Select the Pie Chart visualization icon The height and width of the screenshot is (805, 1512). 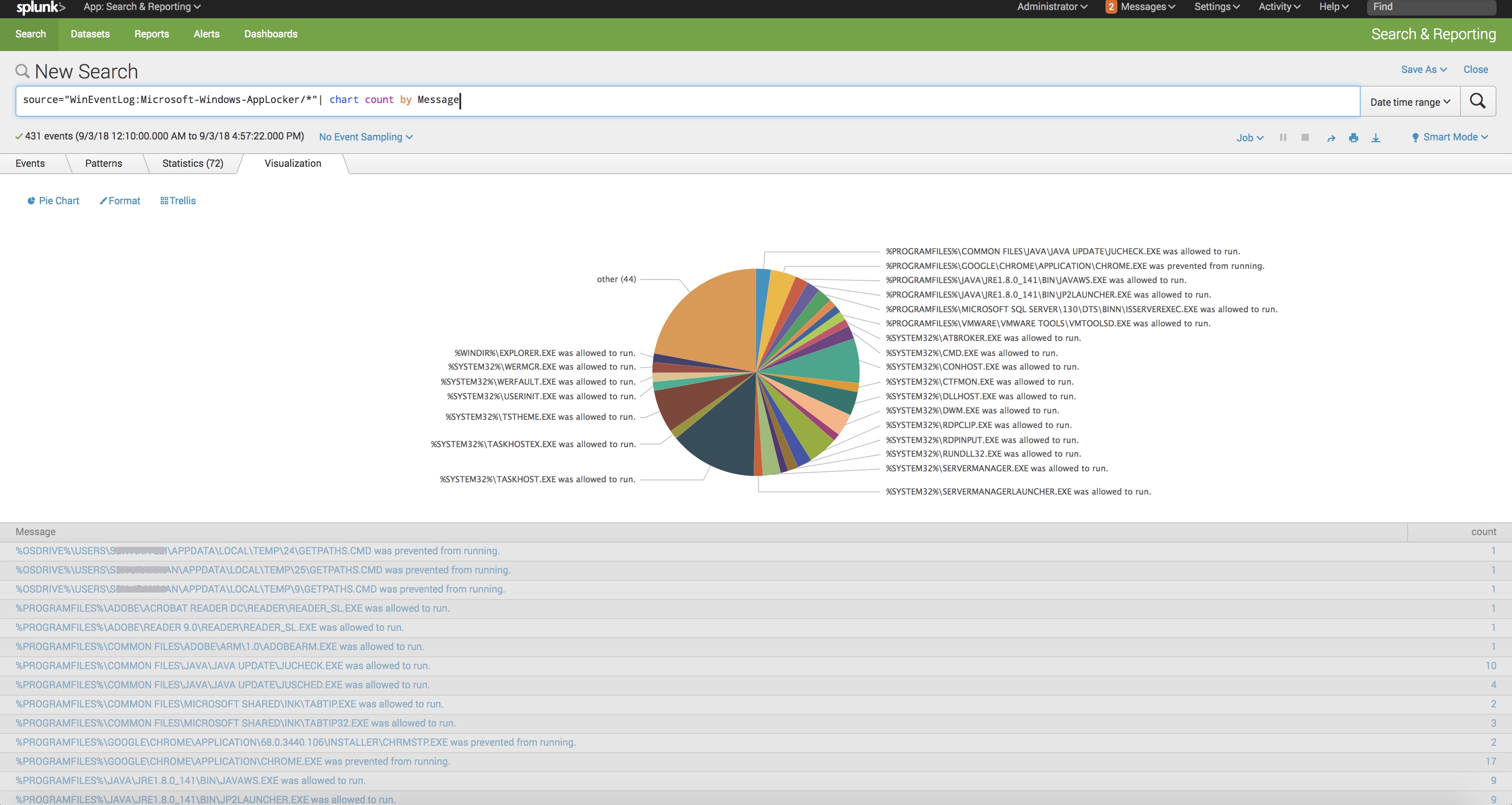[x=52, y=200]
